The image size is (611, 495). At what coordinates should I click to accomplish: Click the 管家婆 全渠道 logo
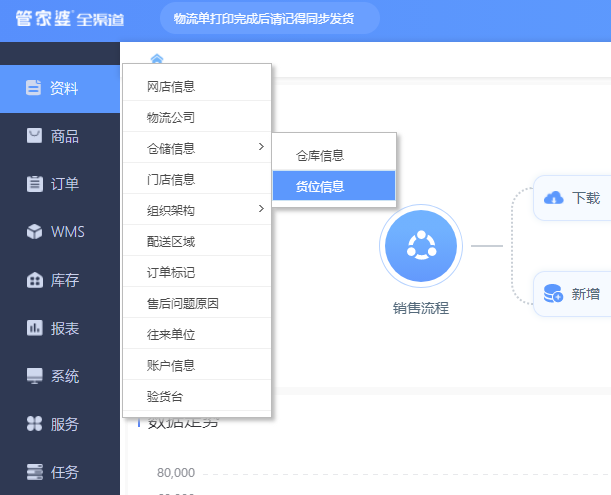point(70,18)
